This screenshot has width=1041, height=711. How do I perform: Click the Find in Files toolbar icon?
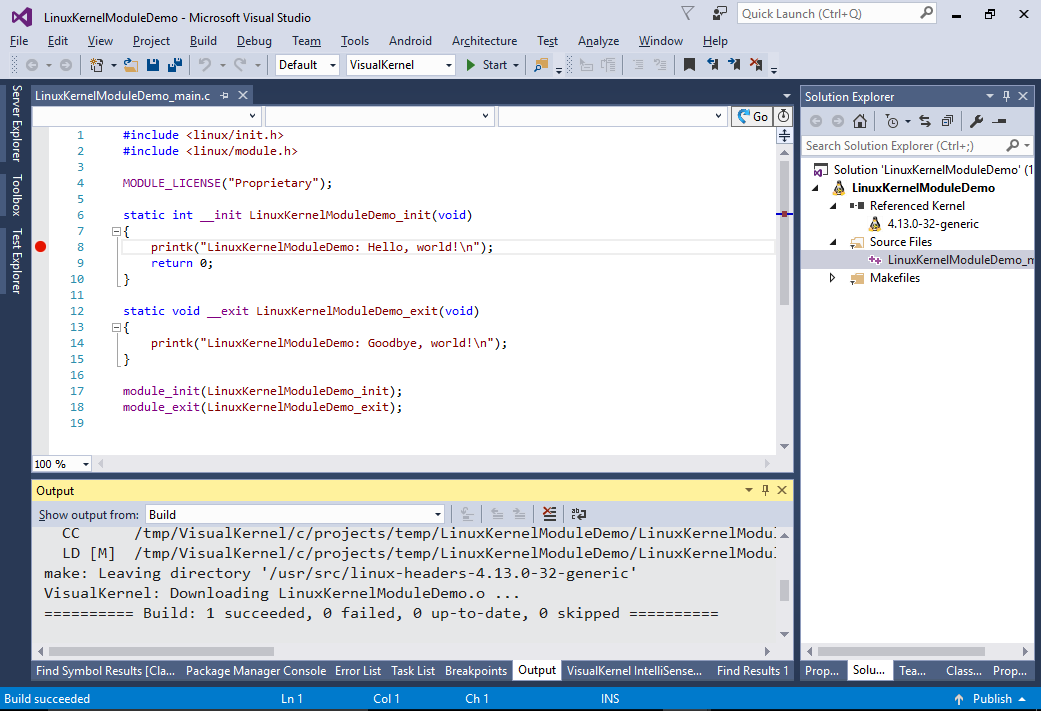[541, 64]
